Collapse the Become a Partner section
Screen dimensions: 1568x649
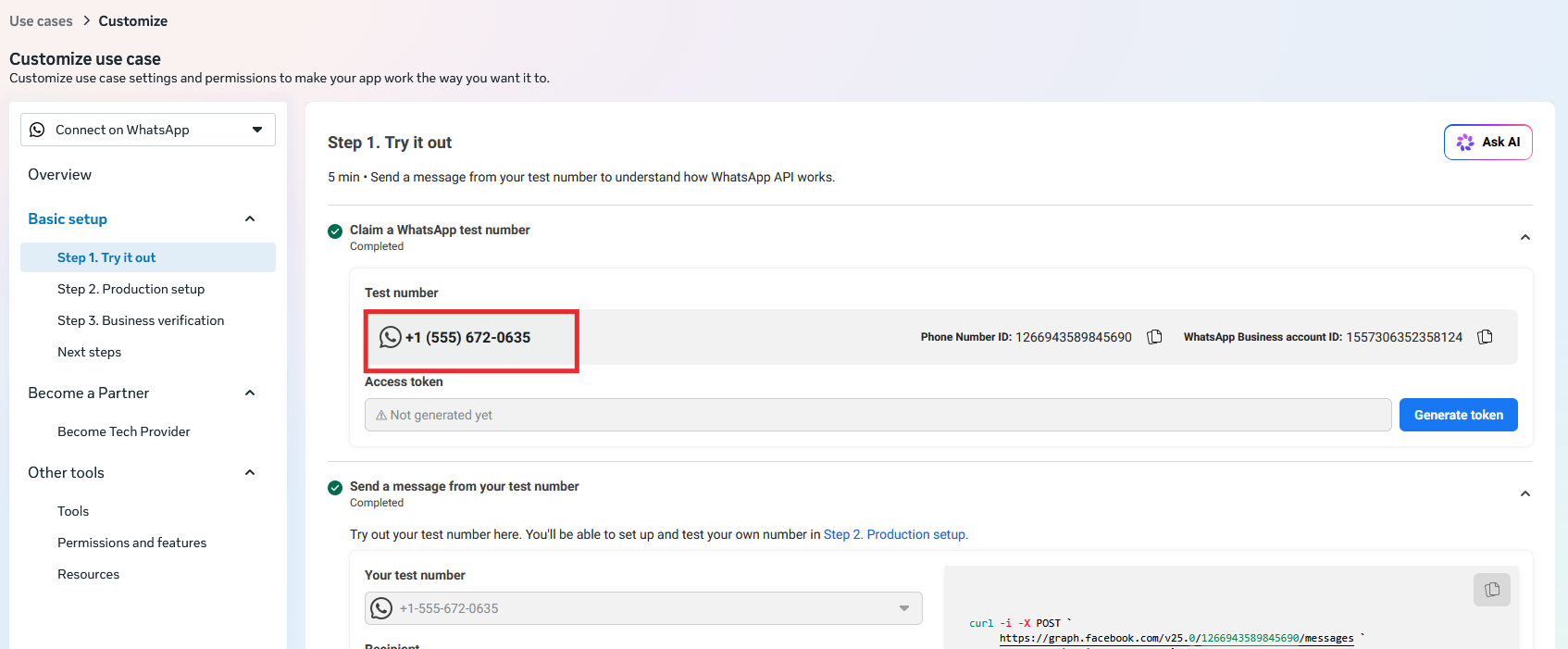pyautogui.click(x=249, y=393)
